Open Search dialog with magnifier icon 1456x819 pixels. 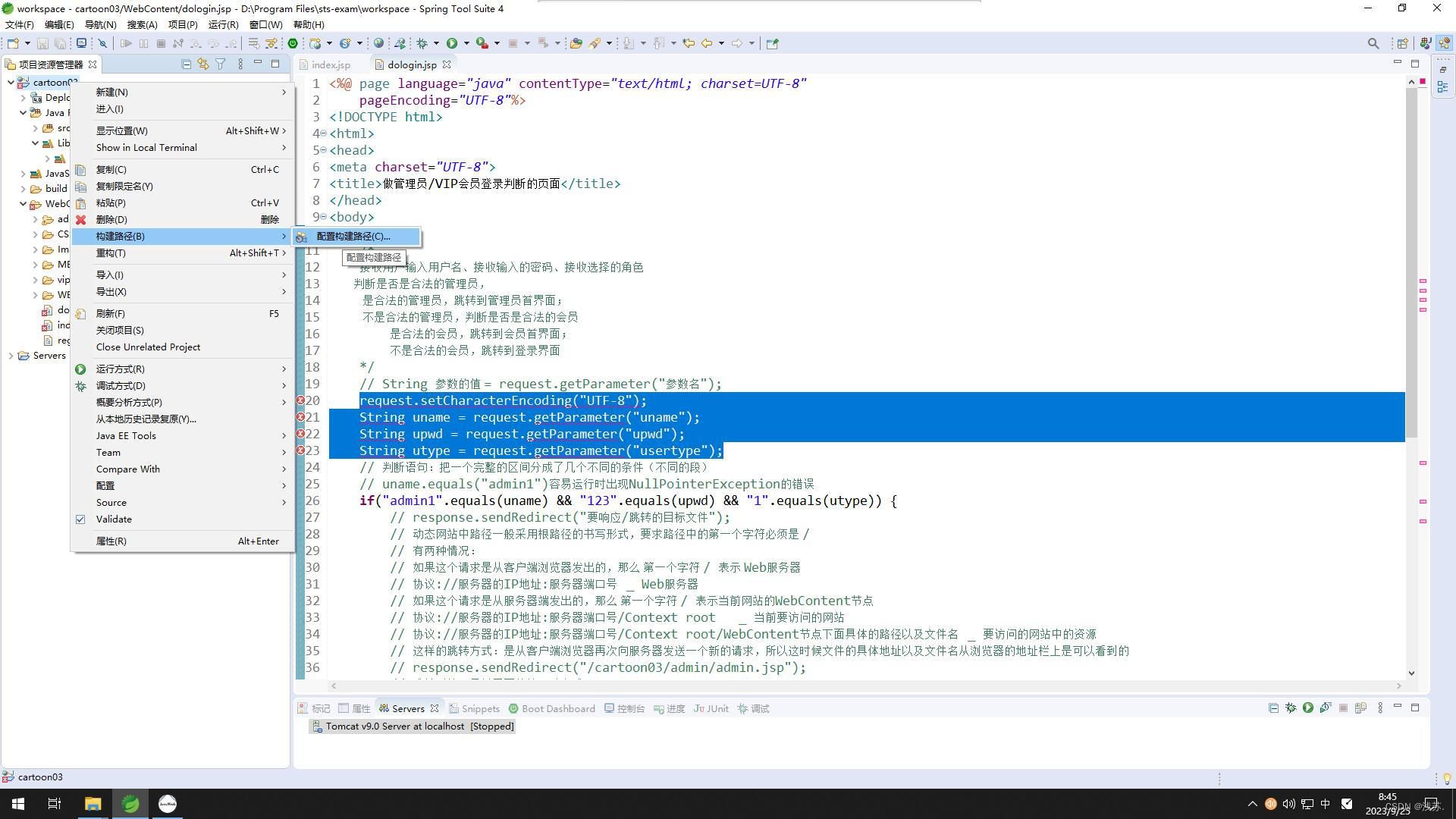coord(1373,43)
